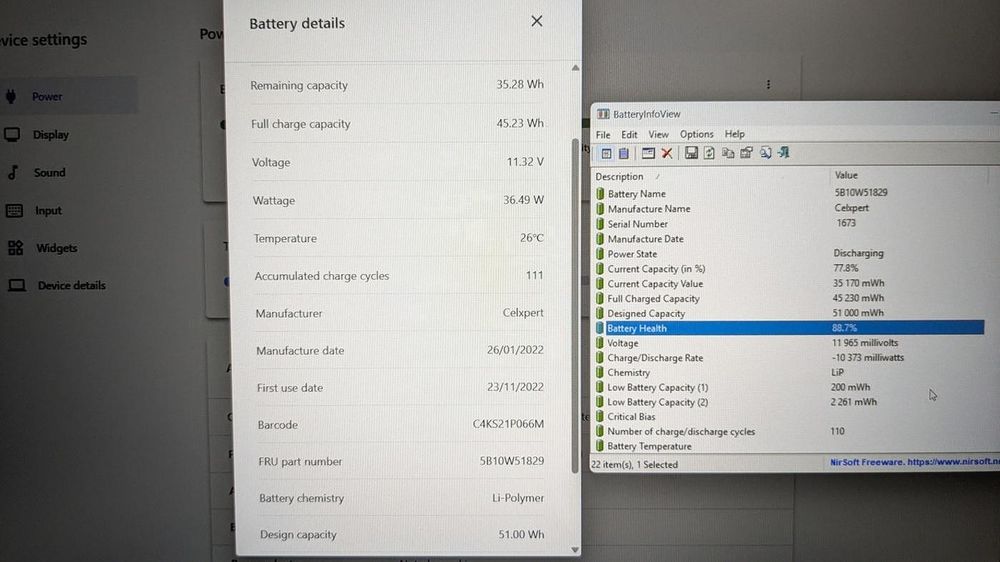Switch to battery log view toolbar icon
Viewport: 1000px width, 562px height.
click(x=624, y=153)
